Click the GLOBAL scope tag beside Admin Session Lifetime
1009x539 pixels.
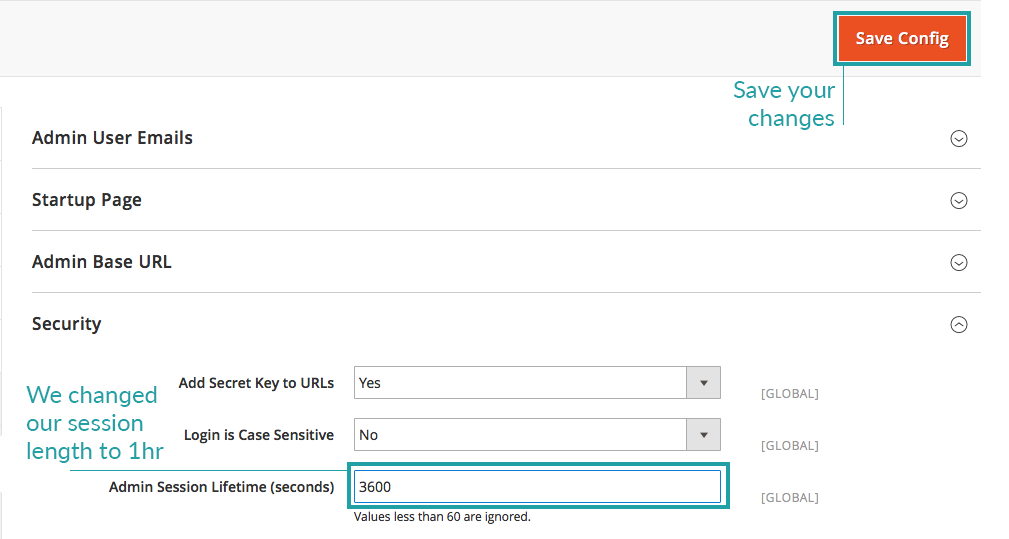coord(789,498)
